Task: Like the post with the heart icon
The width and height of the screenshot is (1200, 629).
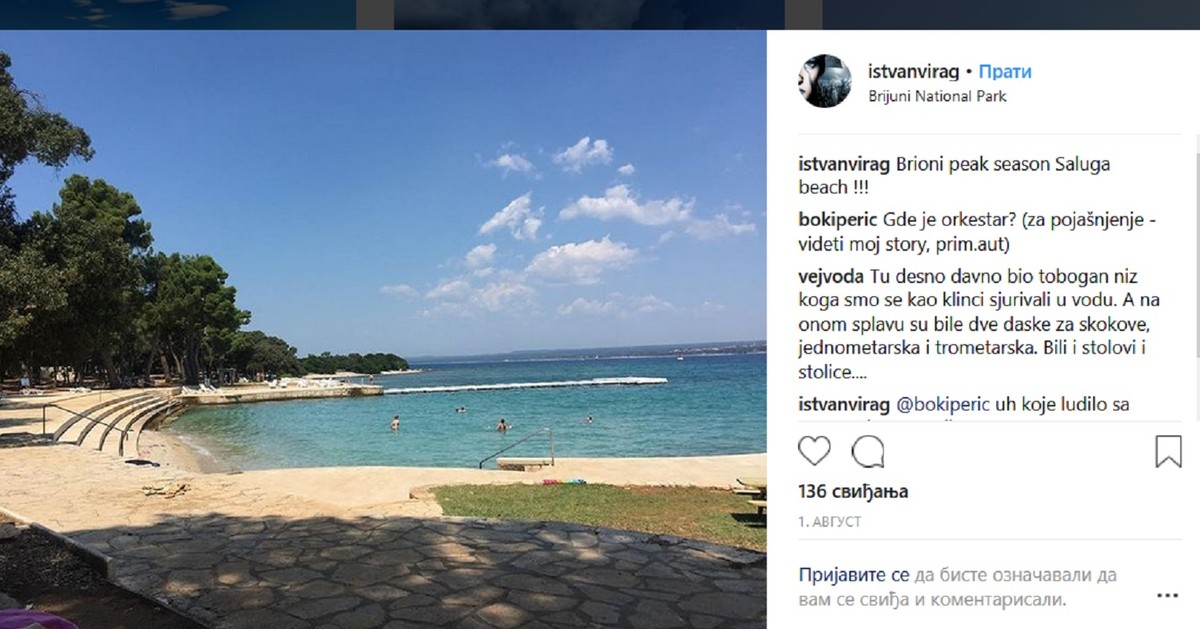Action: click(815, 452)
